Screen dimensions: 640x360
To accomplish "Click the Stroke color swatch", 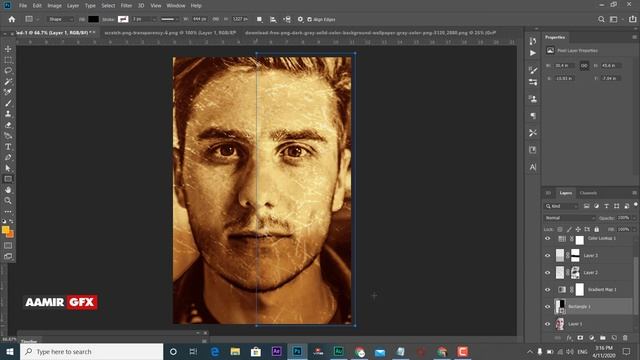I will coord(123,19).
